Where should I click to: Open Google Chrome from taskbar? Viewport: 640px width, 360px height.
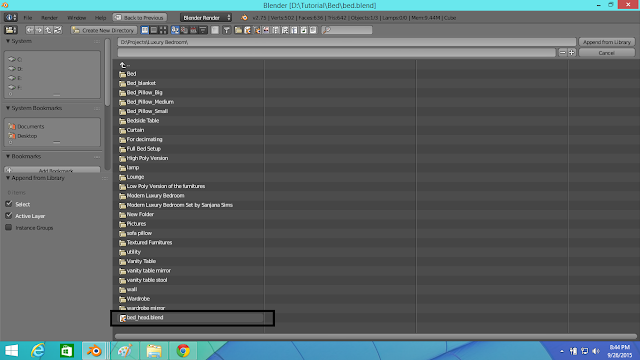click(183, 351)
